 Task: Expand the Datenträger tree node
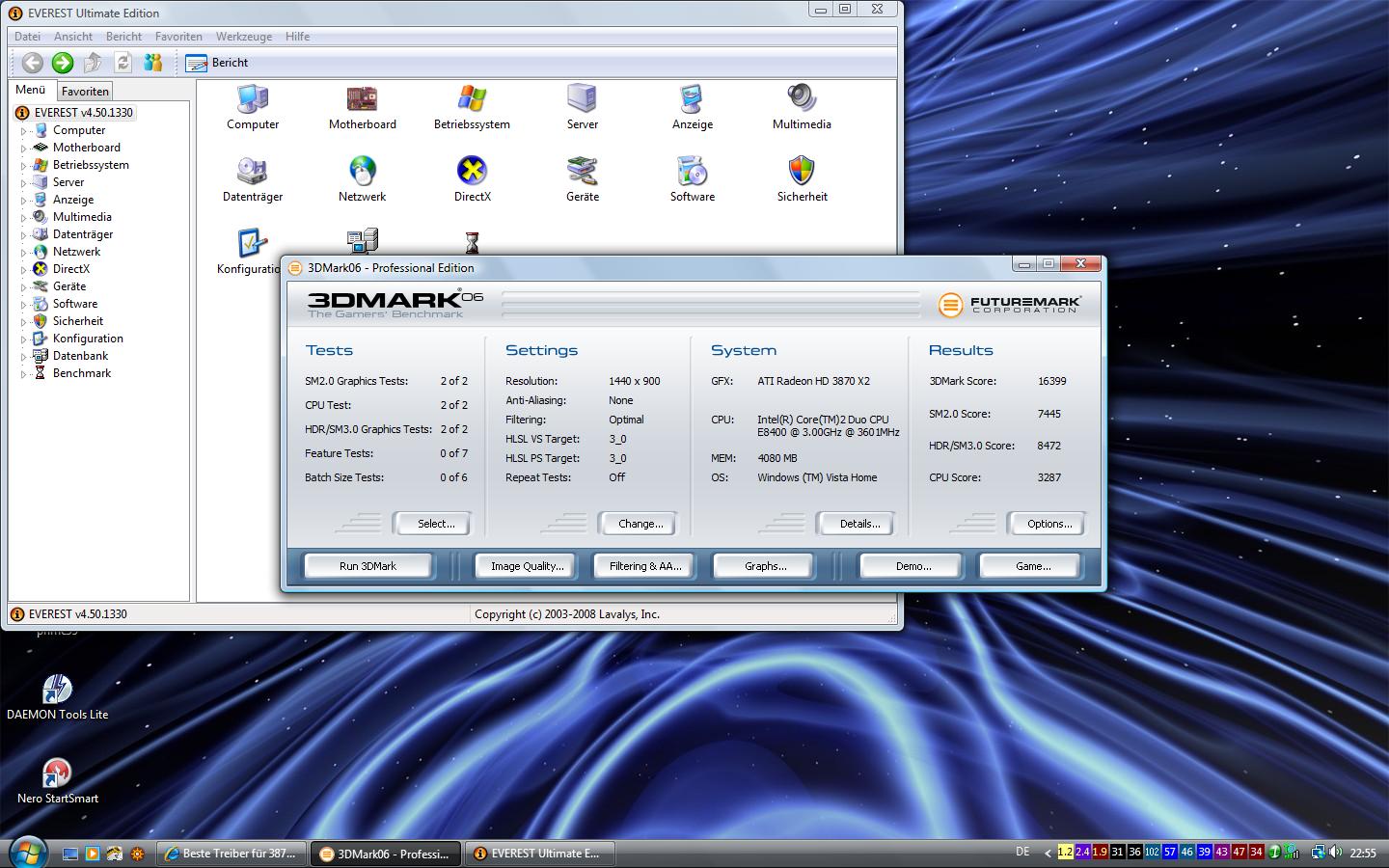point(24,235)
